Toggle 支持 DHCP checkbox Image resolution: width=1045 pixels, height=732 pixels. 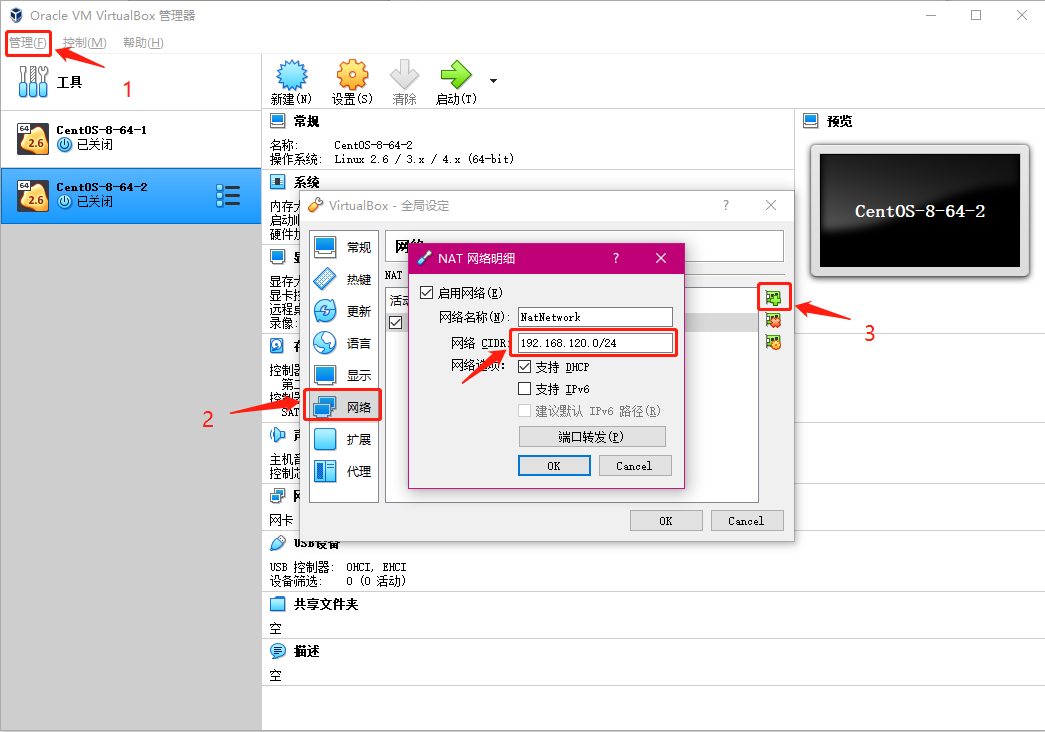(524, 367)
